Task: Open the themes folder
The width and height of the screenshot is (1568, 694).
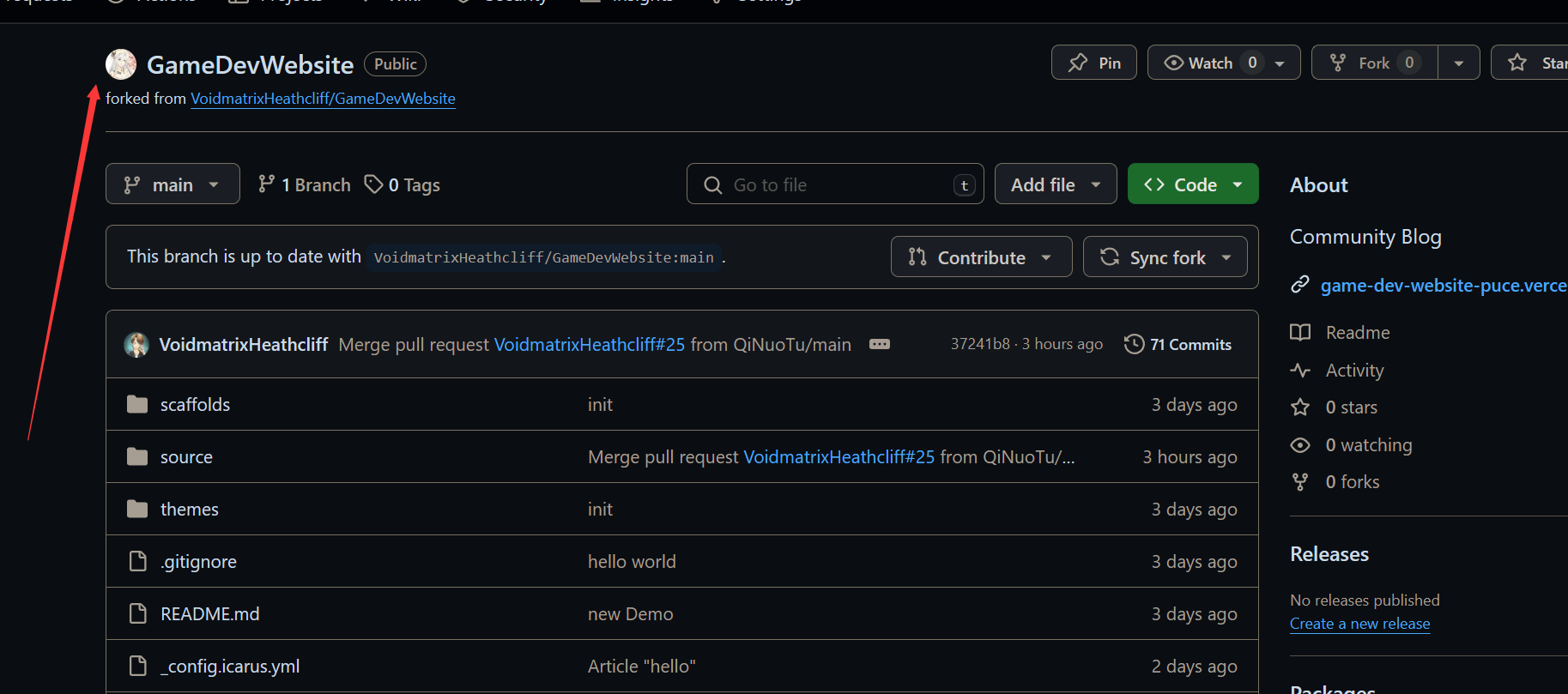Action: (190, 509)
